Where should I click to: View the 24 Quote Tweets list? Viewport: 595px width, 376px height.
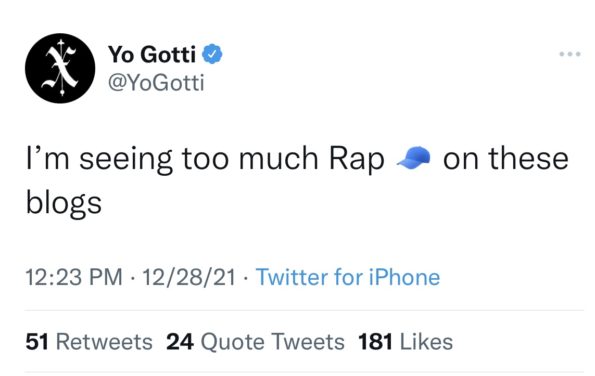(255, 341)
